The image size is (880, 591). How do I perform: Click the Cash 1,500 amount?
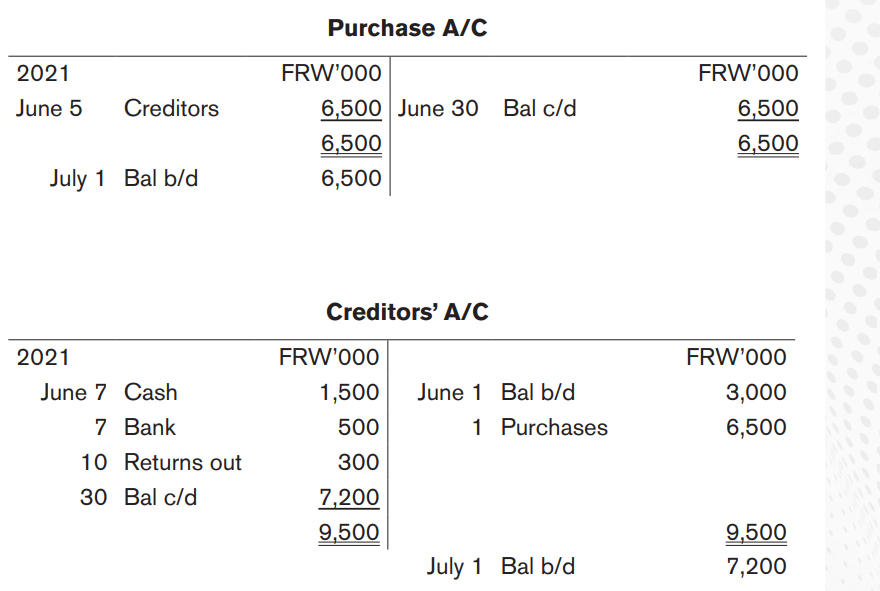pyautogui.click(x=349, y=392)
